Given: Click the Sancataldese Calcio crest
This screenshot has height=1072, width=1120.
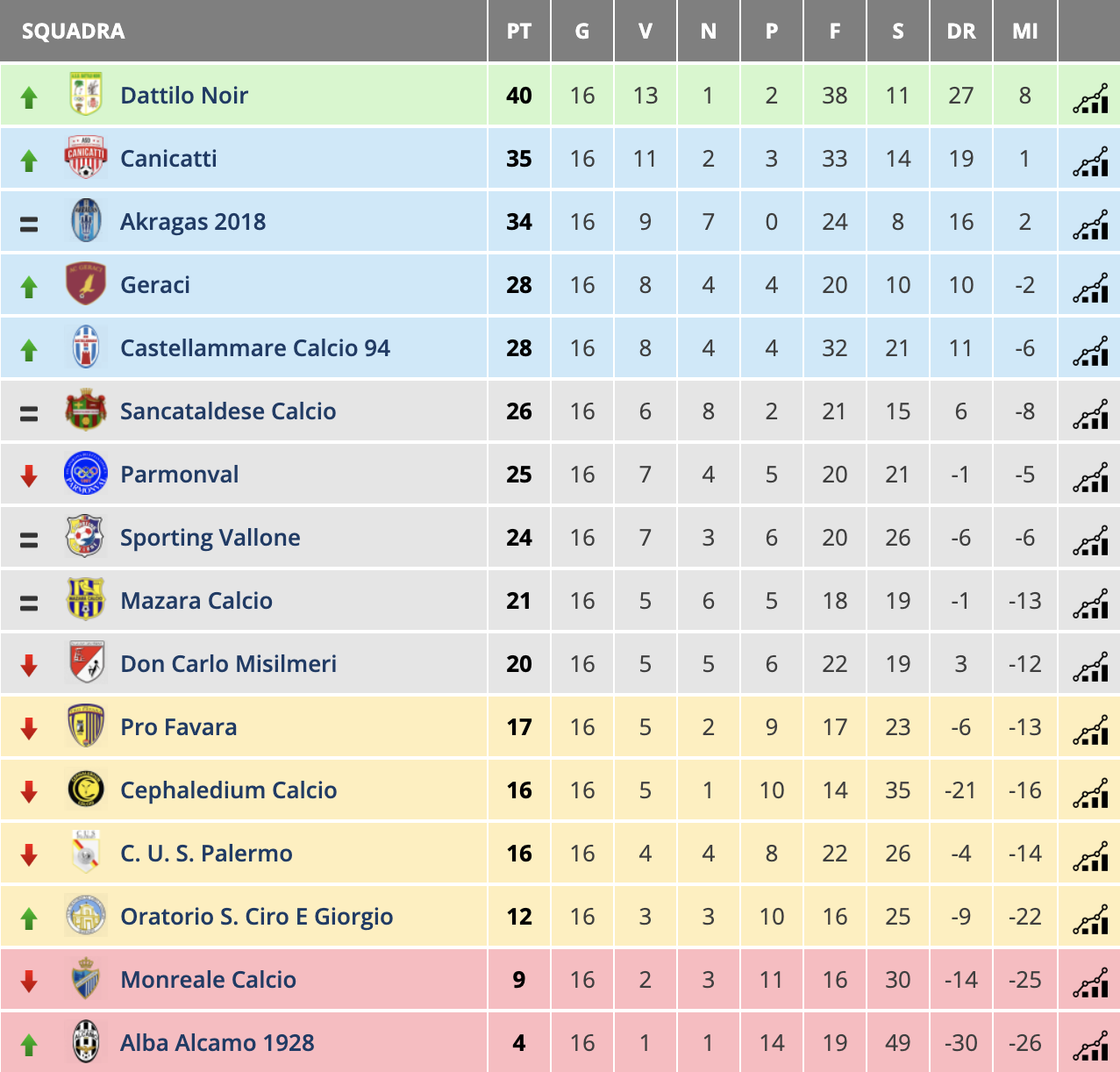Looking at the screenshot, I should click(86, 411).
